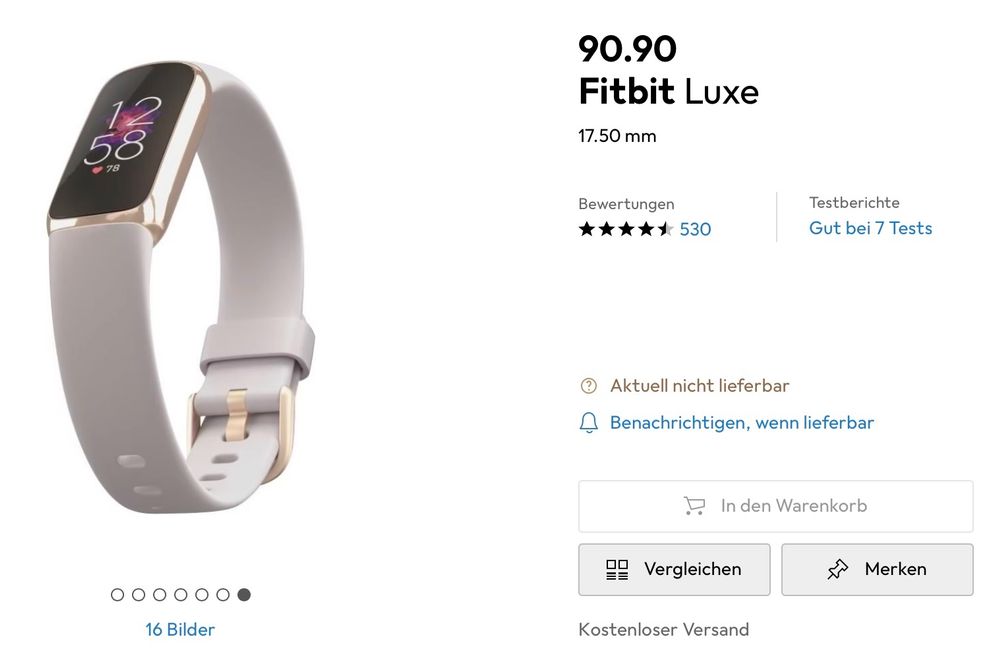
Task: Click the Fitbit Luxe product image
Action: tap(181, 287)
